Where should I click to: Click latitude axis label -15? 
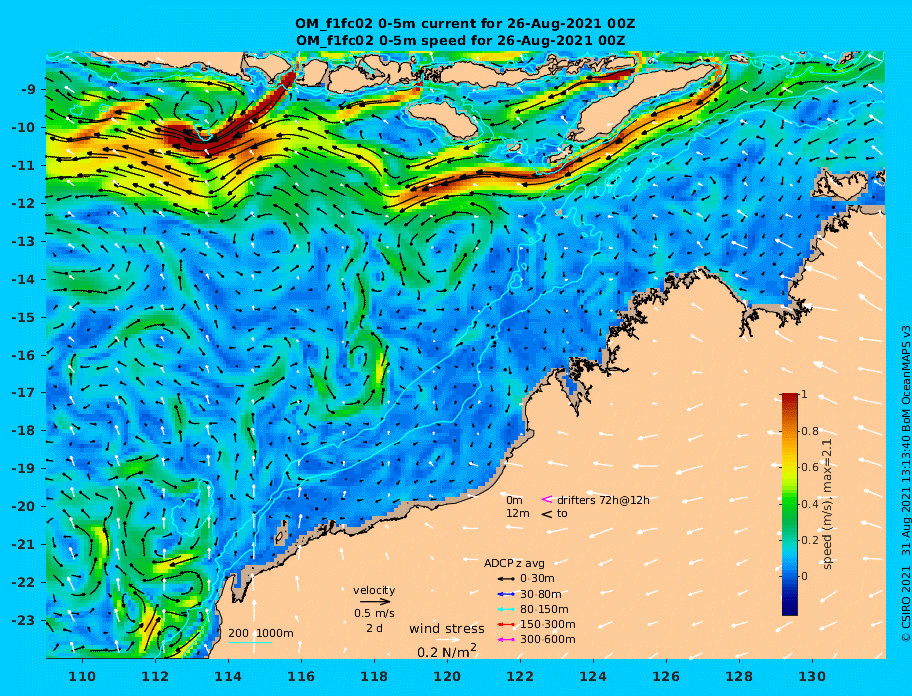(x=24, y=317)
